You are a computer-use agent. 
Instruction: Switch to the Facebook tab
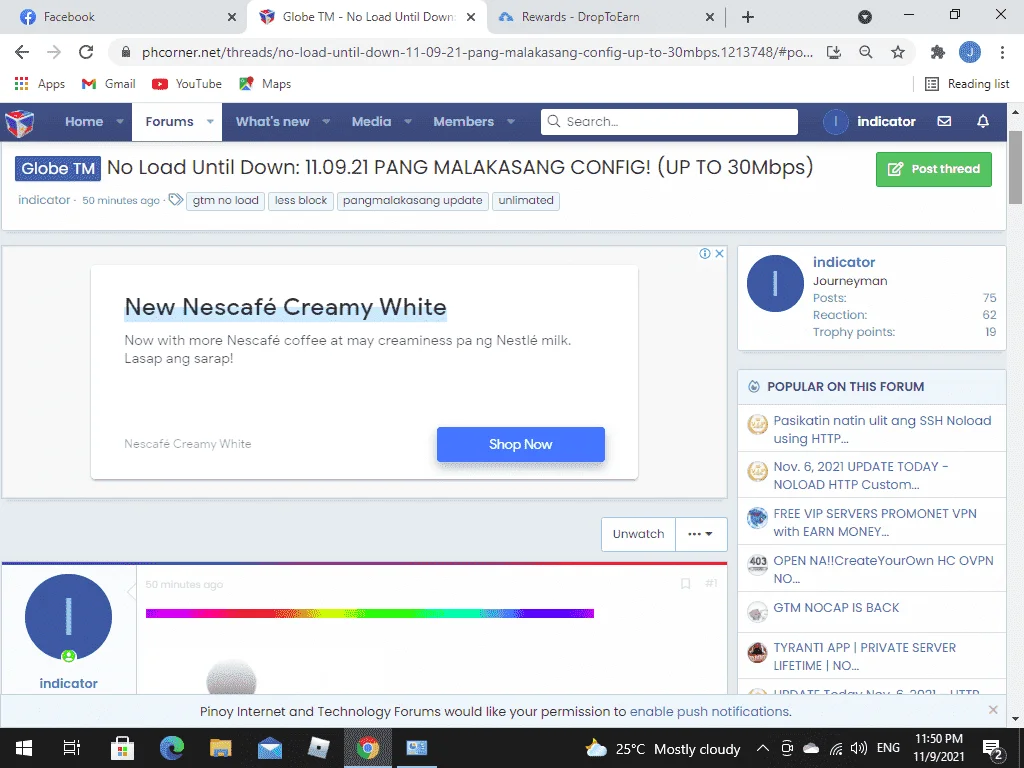pos(123,17)
